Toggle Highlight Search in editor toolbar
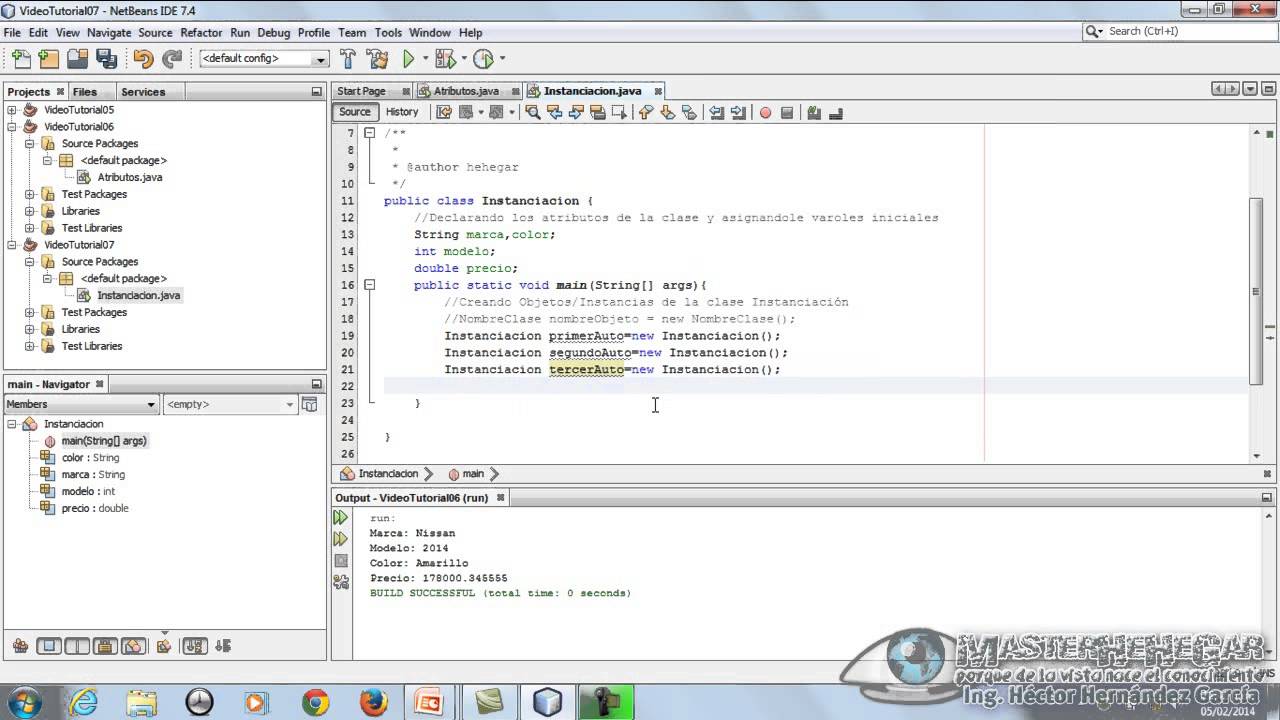This screenshot has width=1280, height=720. pos(598,112)
